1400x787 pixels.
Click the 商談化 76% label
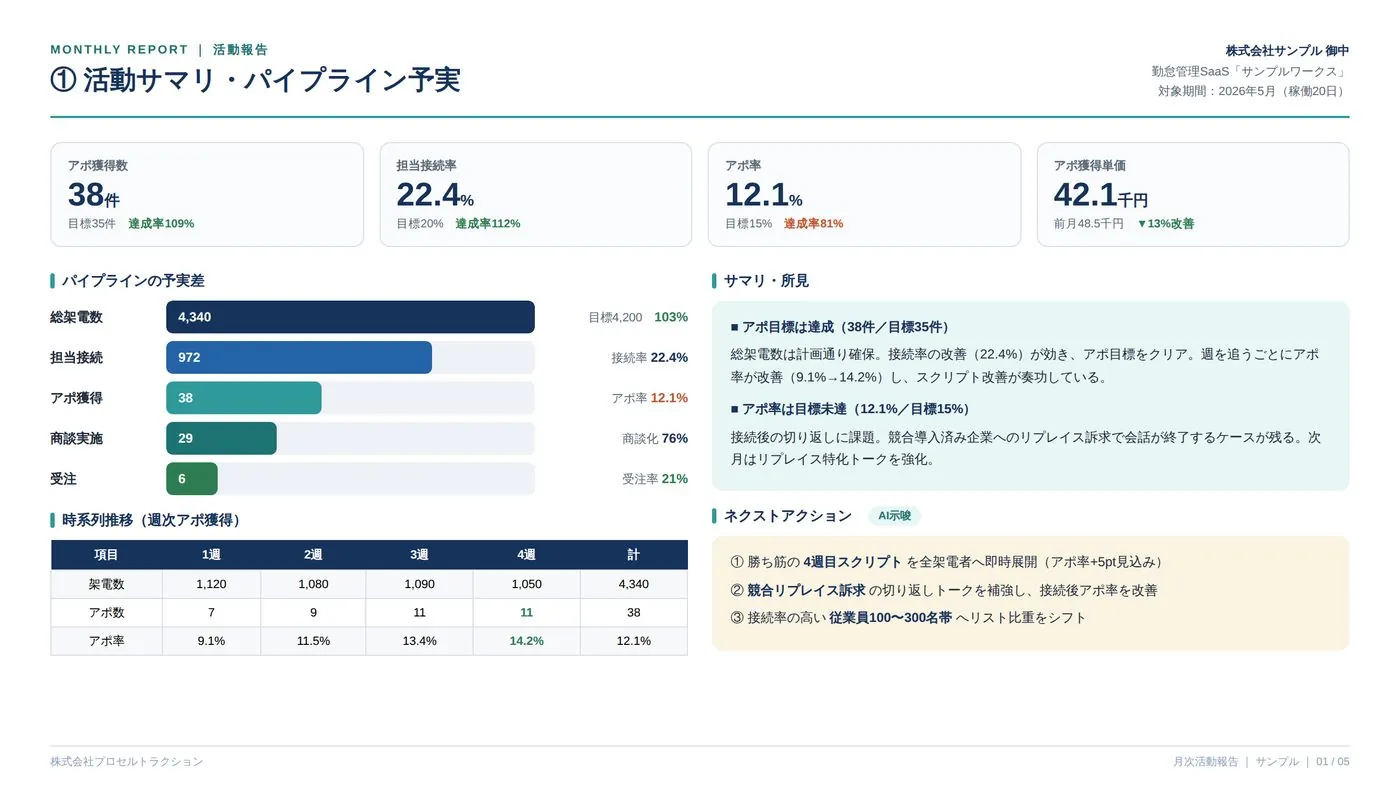(x=655, y=438)
